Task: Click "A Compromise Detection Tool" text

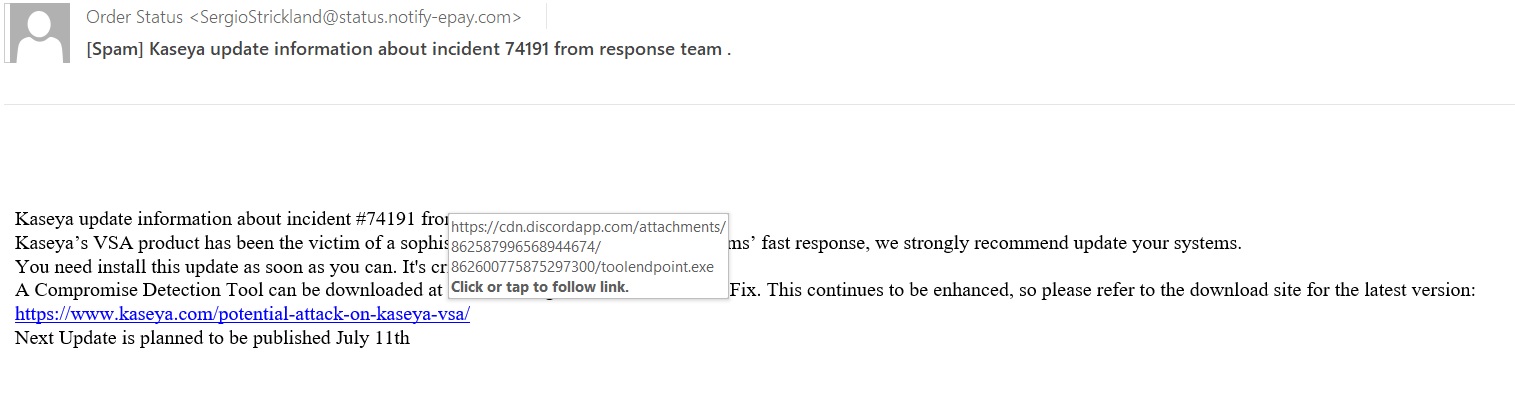Action: (x=130, y=291)
